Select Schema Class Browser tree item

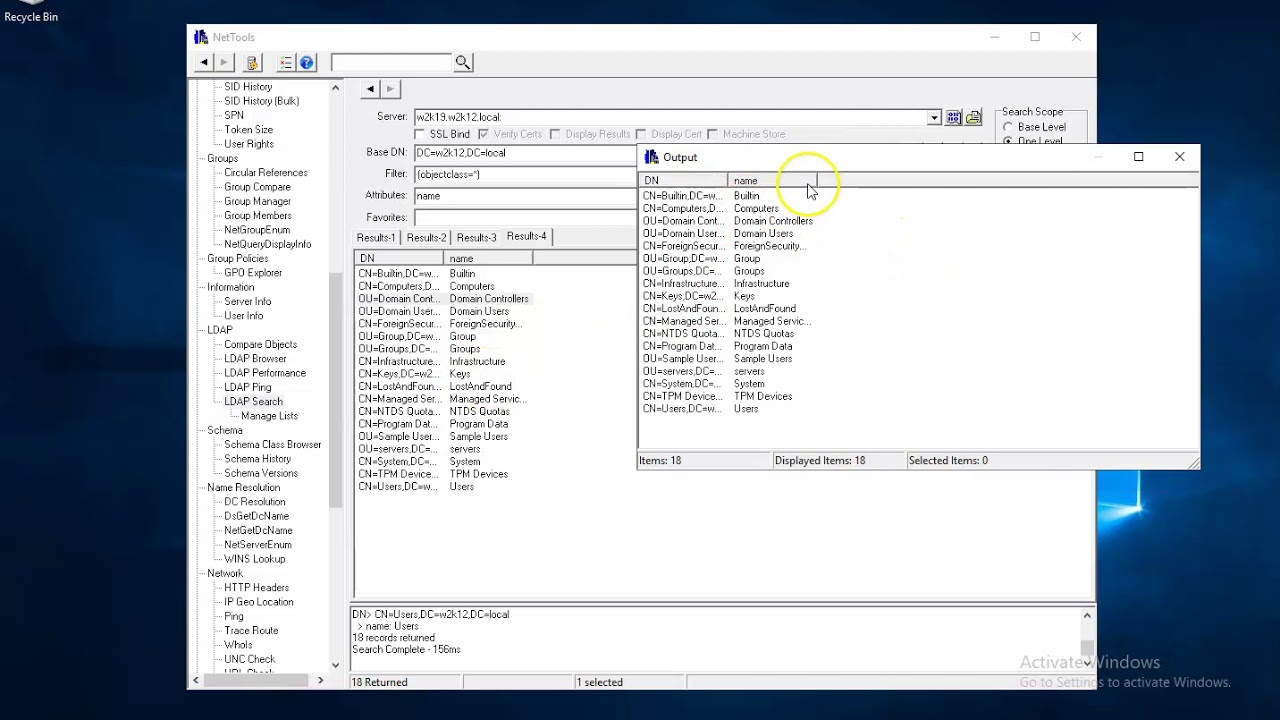coord(272,445)
